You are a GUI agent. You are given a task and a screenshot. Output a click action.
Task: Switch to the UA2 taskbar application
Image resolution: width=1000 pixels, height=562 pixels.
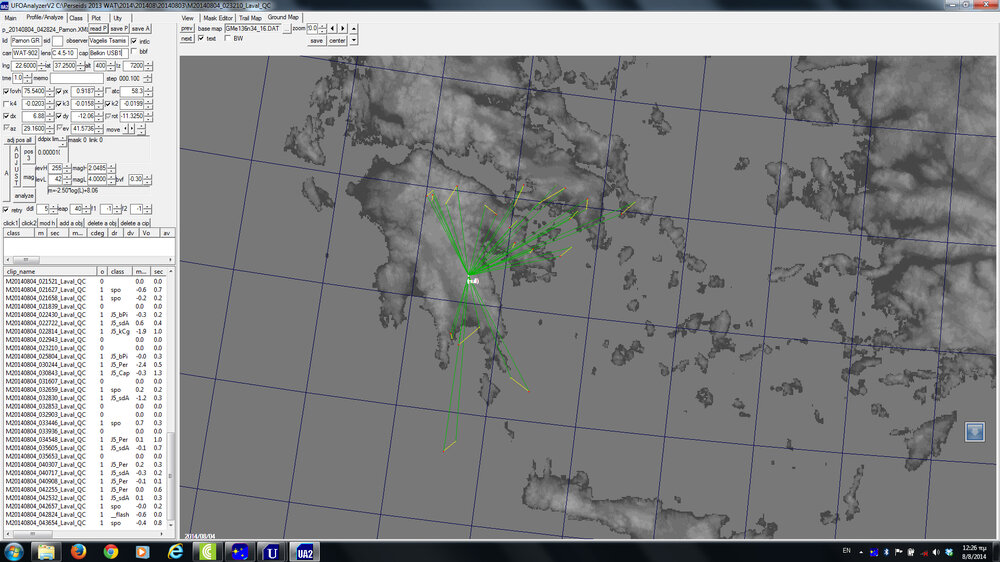click(x=304, y=551)
